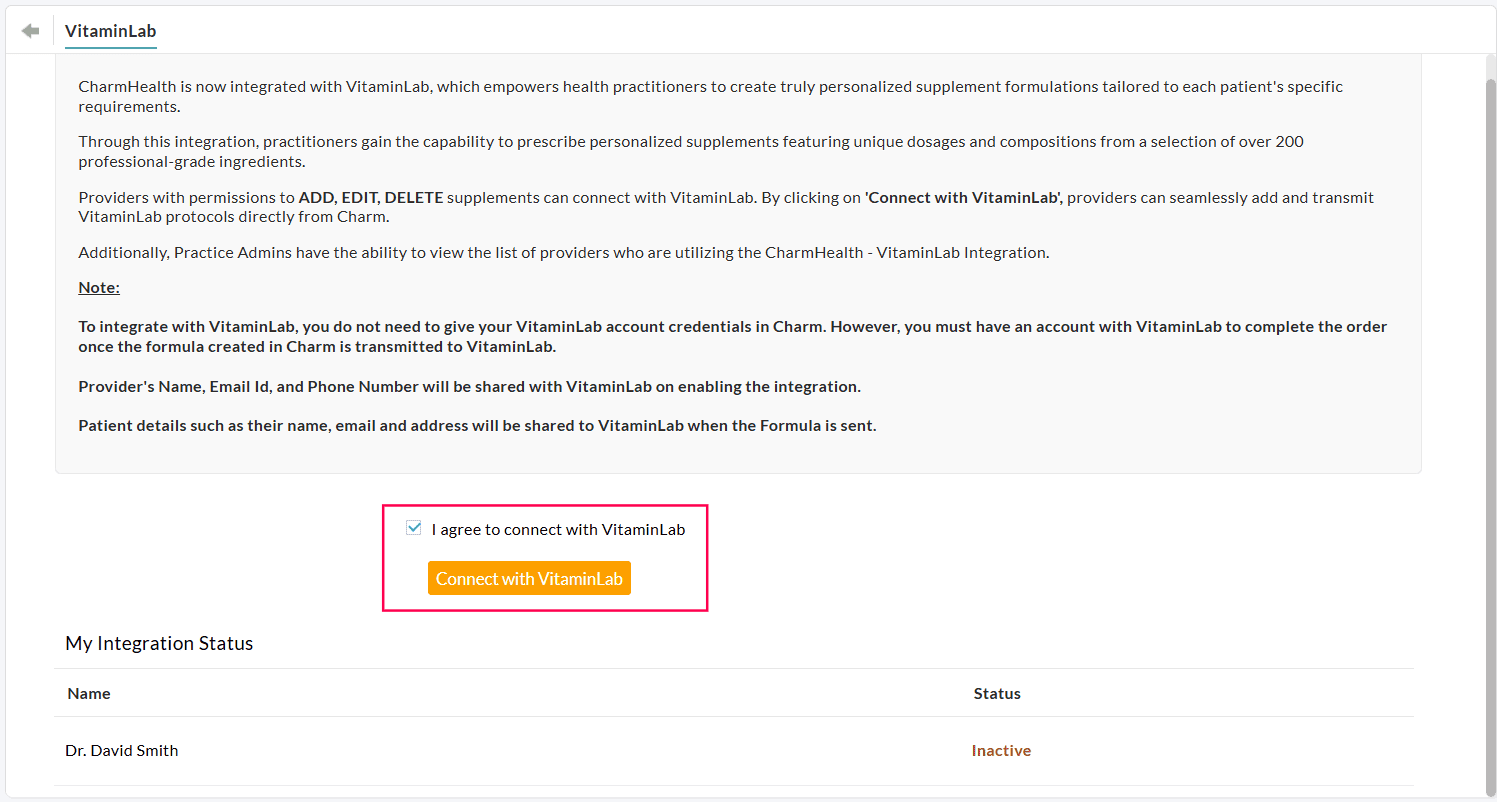
Task: Click the 'I agree to connect with VitaminLab' label
Action: [558, 529]
